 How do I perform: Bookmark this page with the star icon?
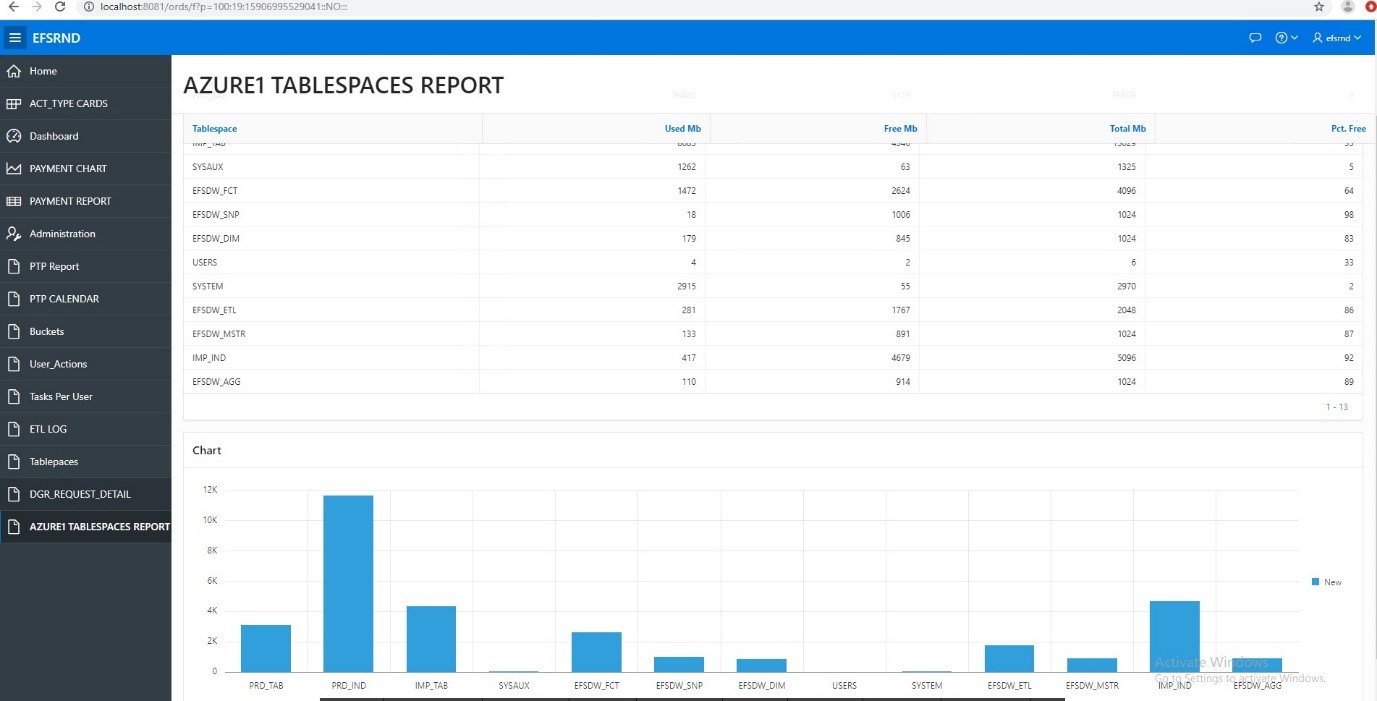(x=1319, y=7)
